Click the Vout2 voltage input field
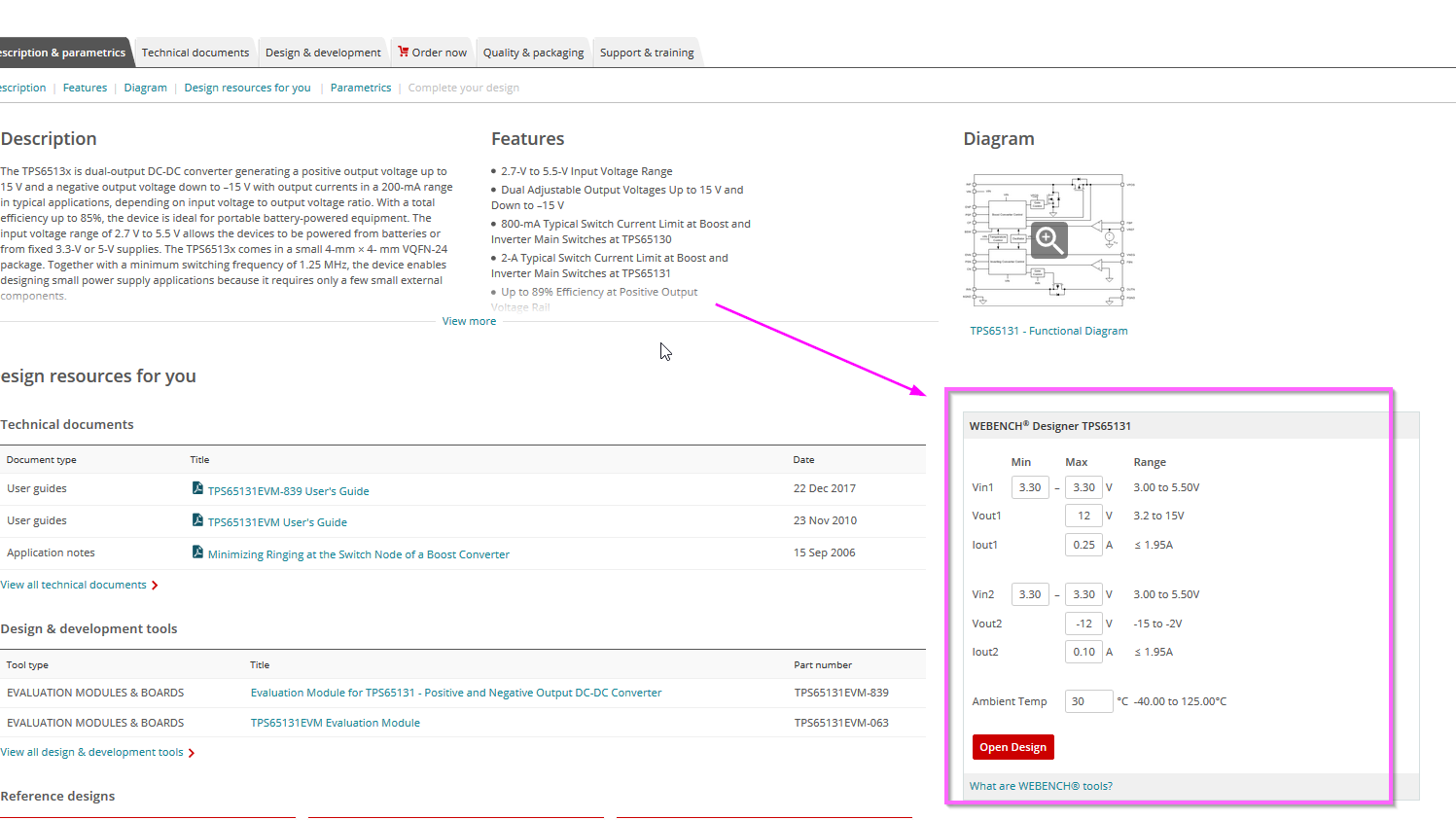Image resolution: width=1456 pixels, height=820 pixels. click(x=1083, y=624)
